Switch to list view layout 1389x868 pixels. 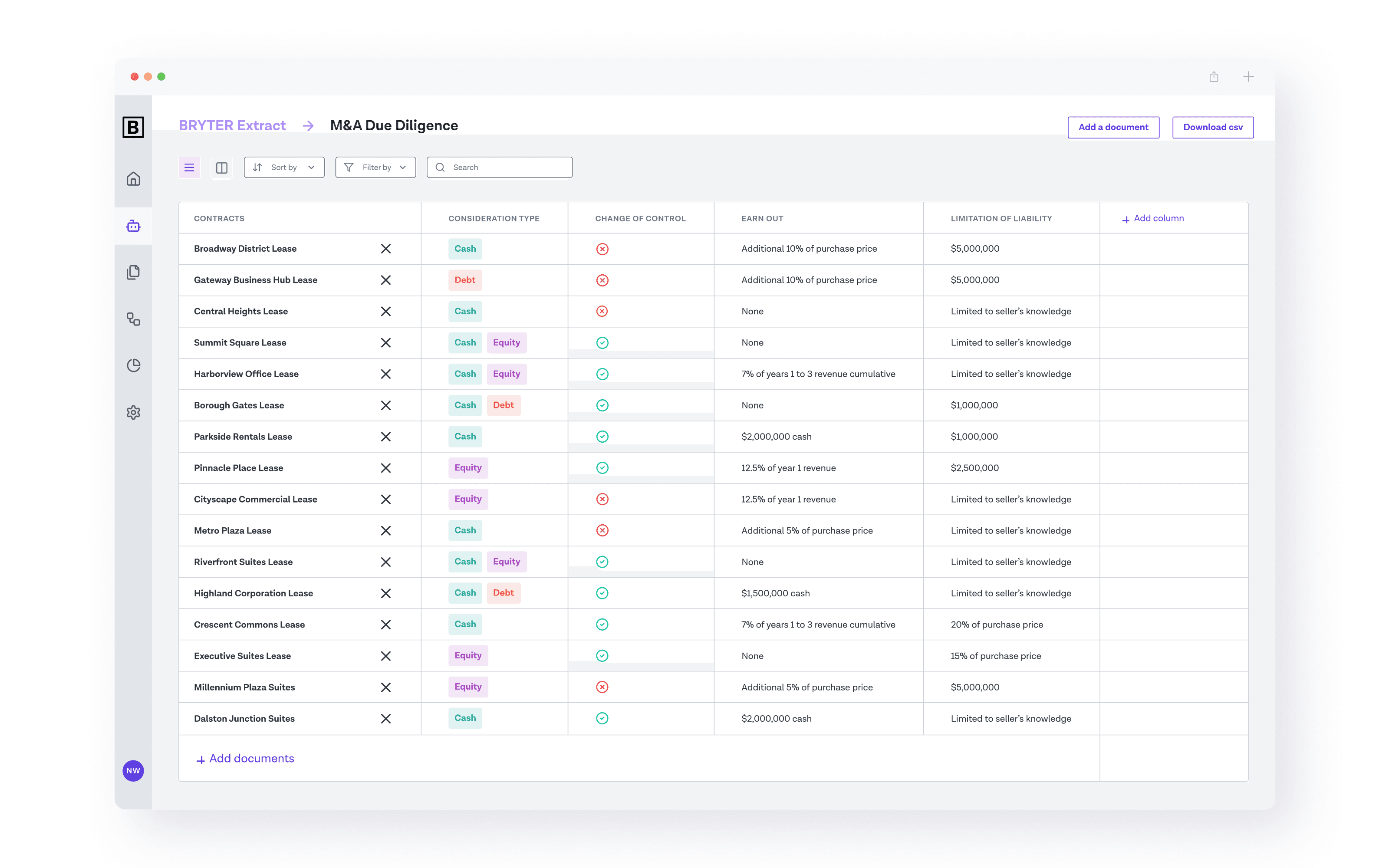(x=189, y=167)
